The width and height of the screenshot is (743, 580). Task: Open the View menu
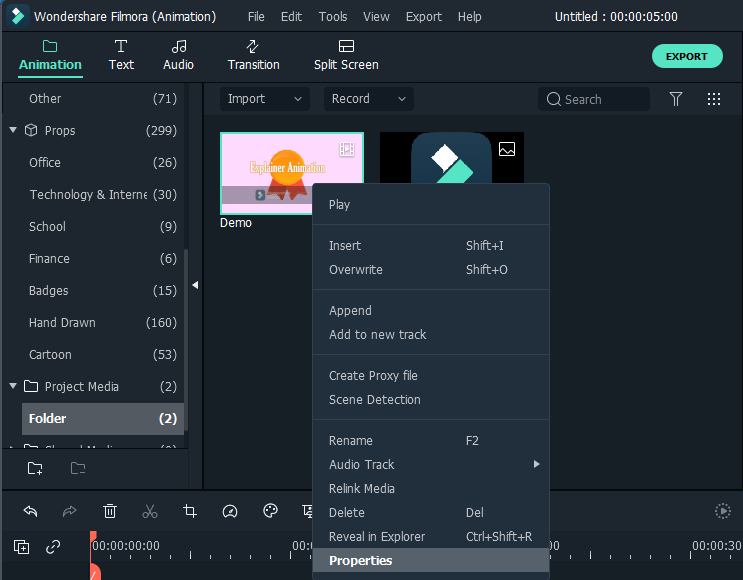[x=376, y=17]
